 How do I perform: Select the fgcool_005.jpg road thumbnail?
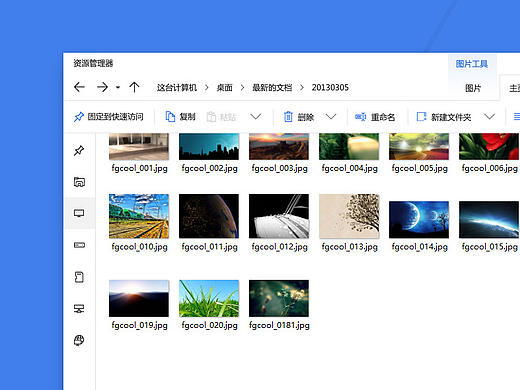(x=419, y=146)
